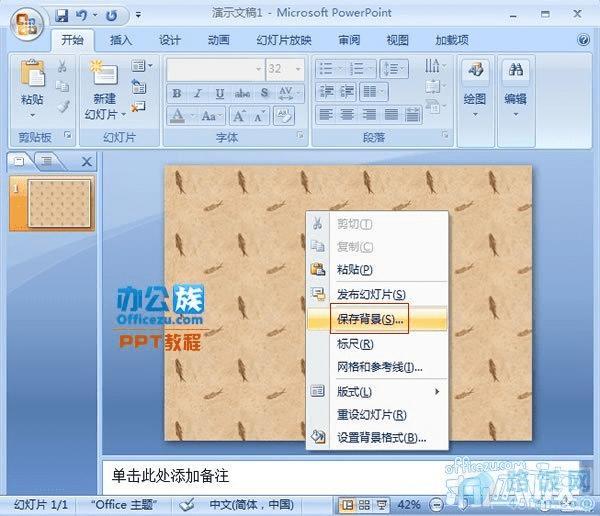Align text right
Viewport: 600px width, 516px height.
(369, 114)
